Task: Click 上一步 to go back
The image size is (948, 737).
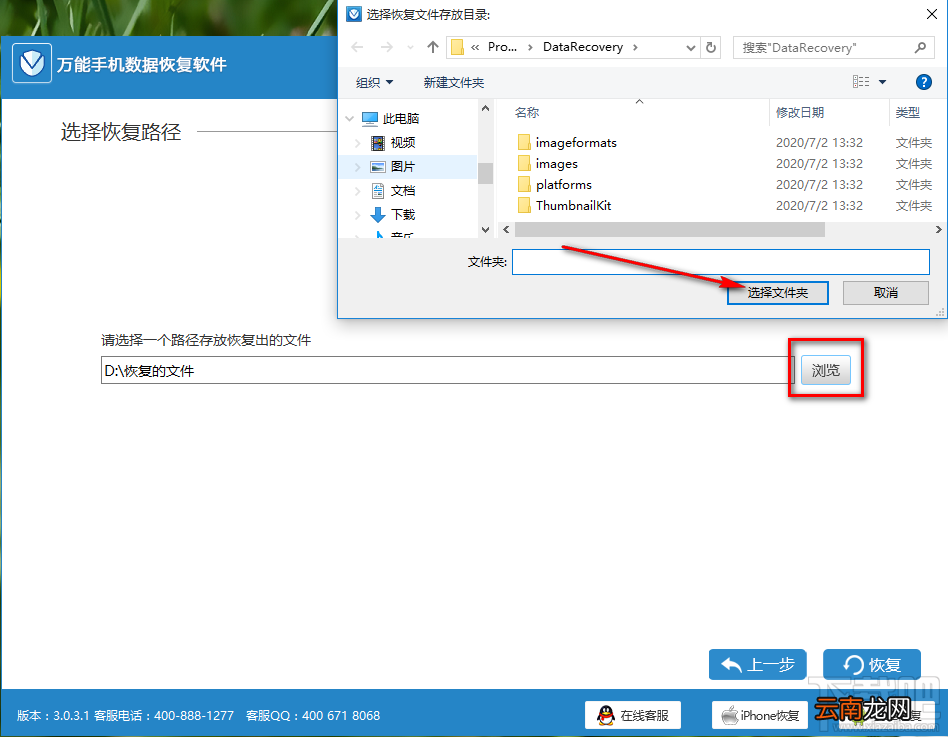Action: click(x=758, y=664)
